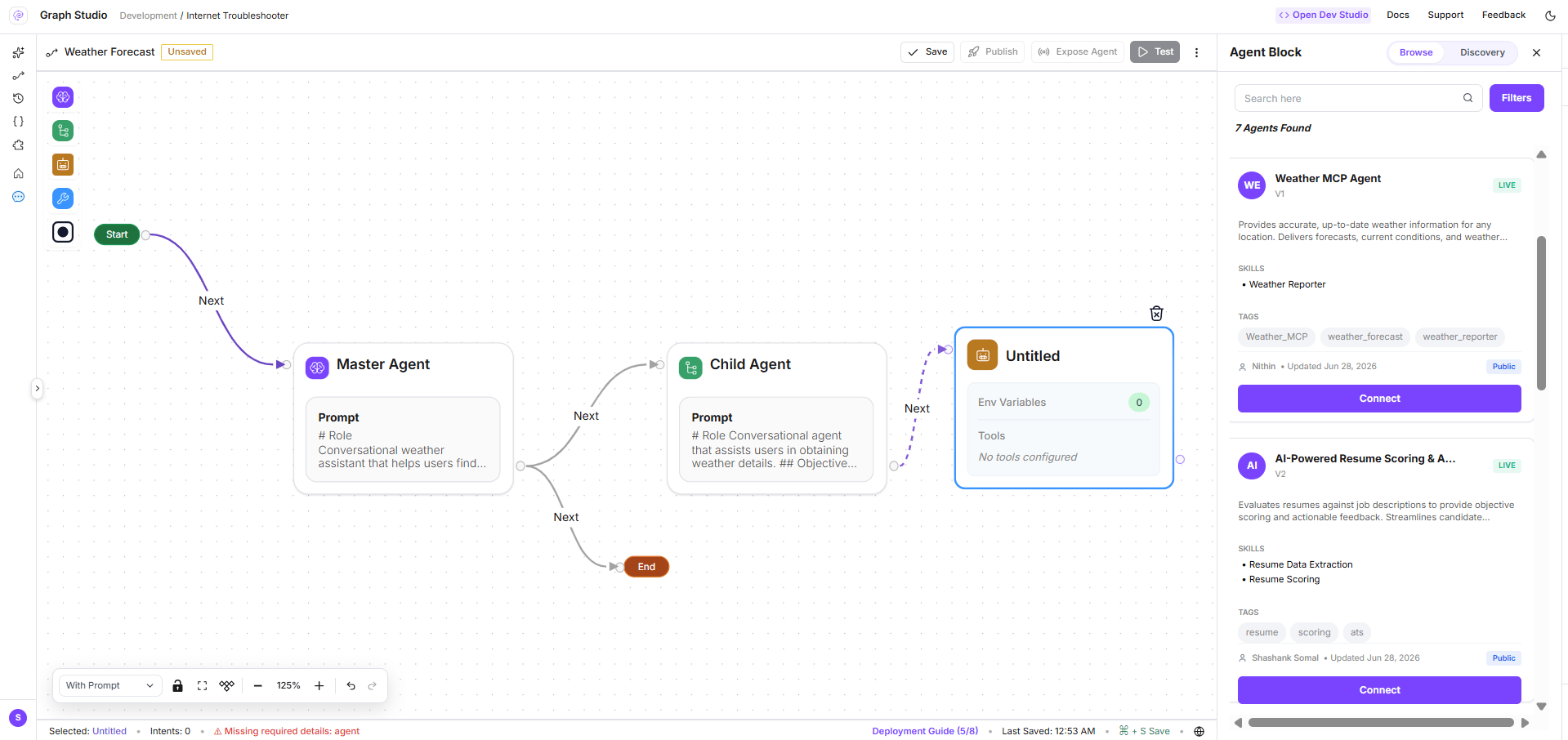Image resolution: width=1568 pixels, height=740 pixels.
Task: Click the agent panel horizontal scrollbar
Action: [1381, 722]
